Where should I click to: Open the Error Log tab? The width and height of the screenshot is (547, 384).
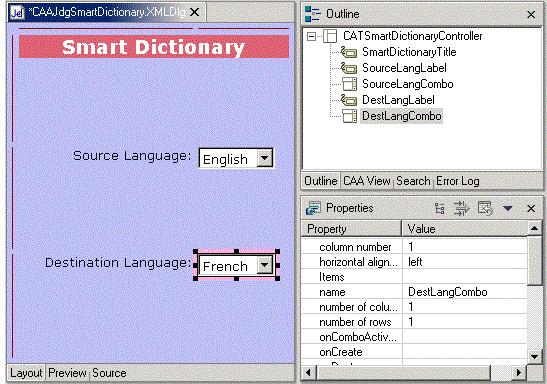[x=458, y=181]
